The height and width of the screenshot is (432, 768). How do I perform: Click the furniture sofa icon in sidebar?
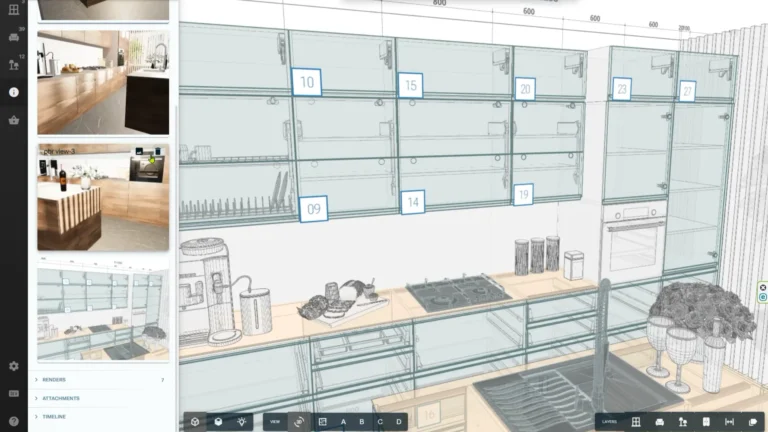(x=14, y=37)
